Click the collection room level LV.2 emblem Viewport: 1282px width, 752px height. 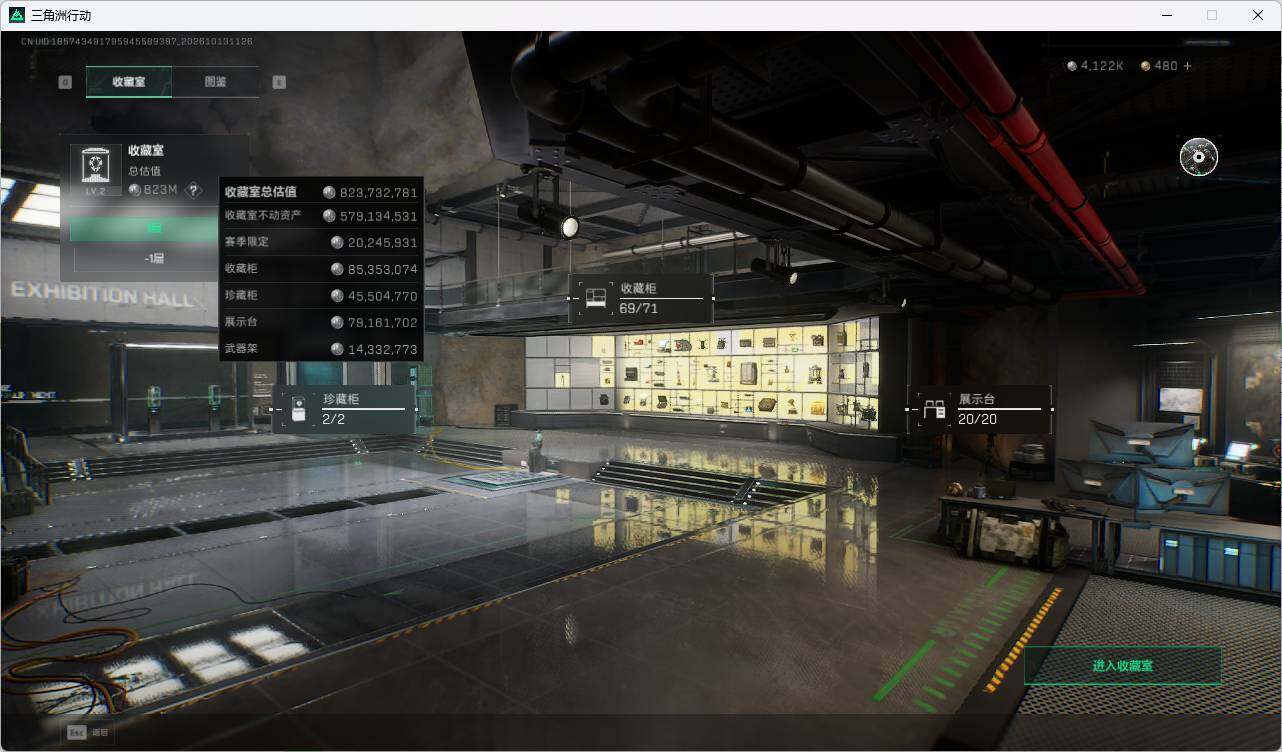(95, 169)
